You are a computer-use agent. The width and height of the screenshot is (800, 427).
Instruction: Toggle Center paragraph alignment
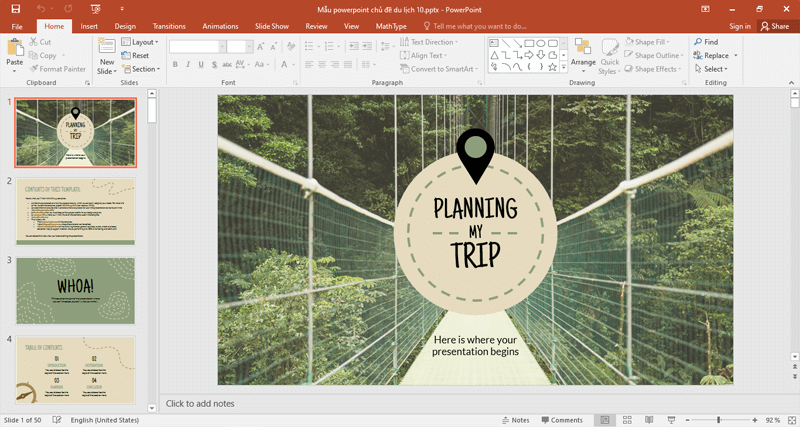(x=322, y=64)
